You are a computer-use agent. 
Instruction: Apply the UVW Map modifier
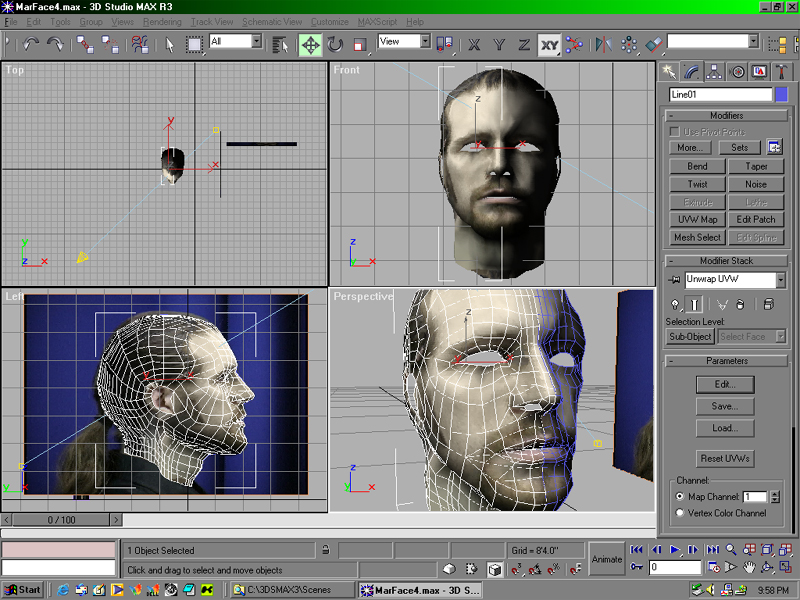(x=697, y=219)
